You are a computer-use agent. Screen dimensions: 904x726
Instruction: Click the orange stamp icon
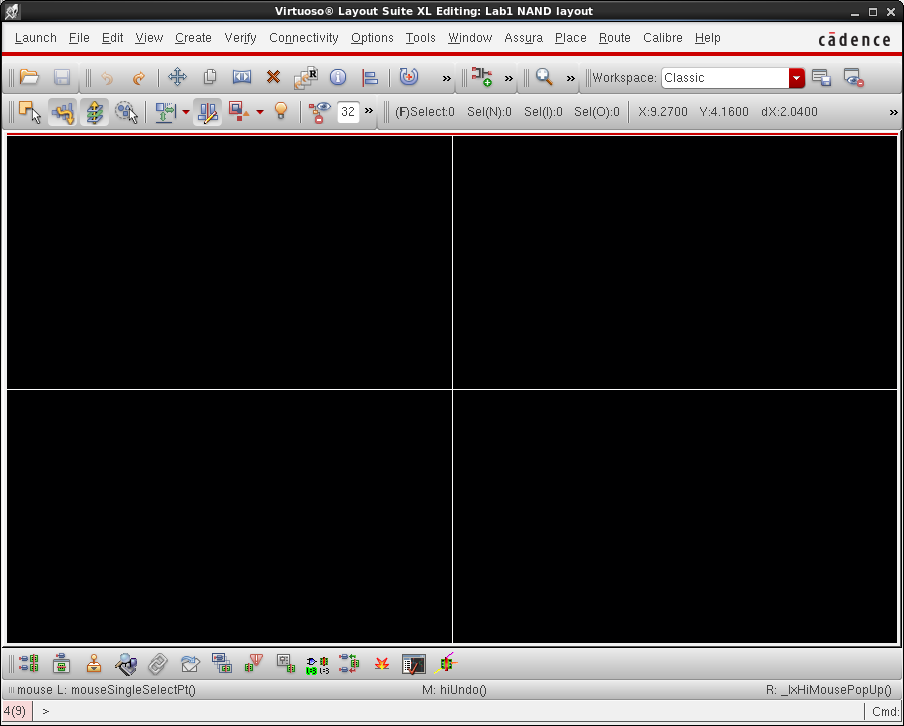point(93,664)
